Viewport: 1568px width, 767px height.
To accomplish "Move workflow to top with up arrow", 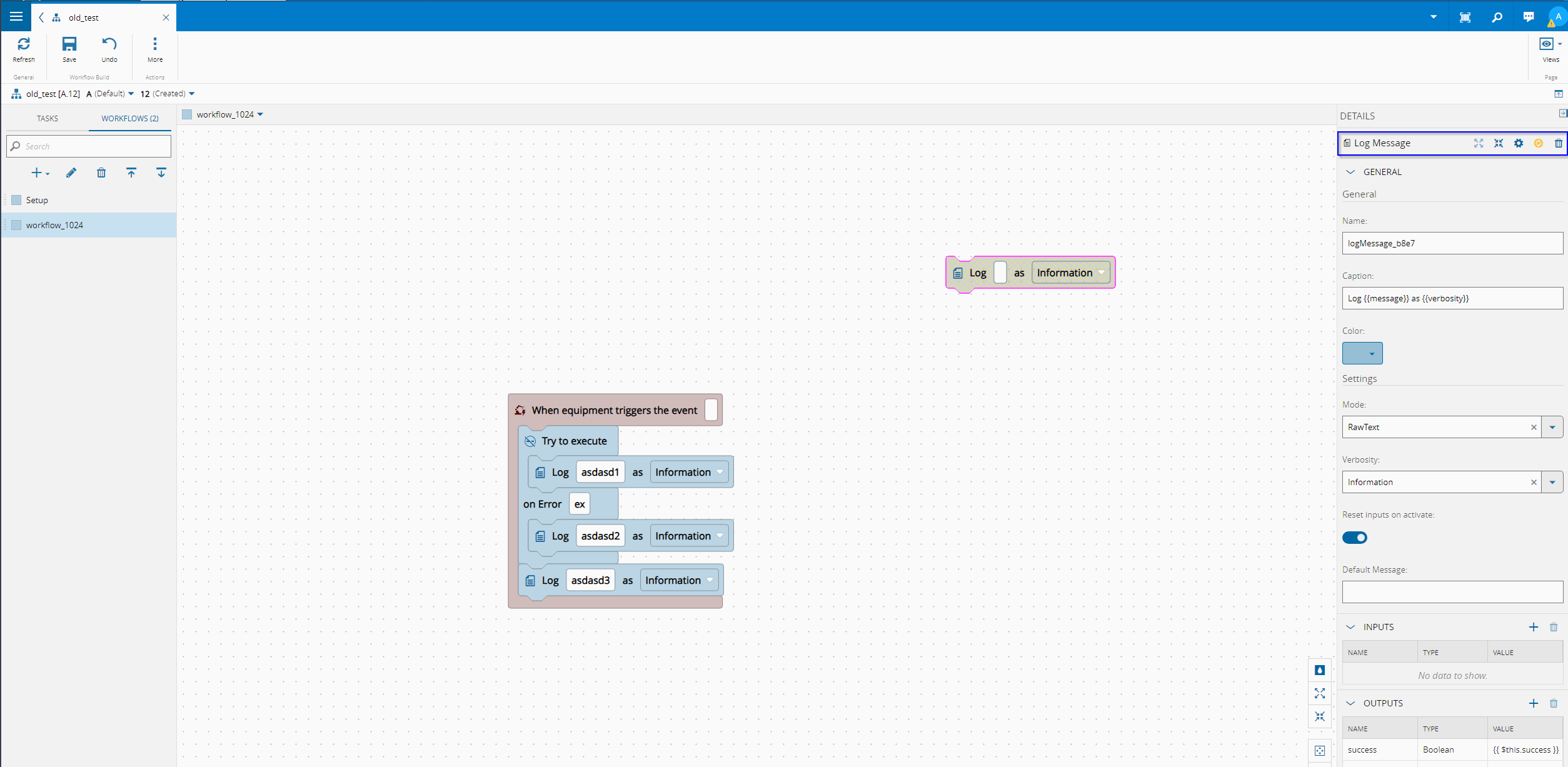I will (x=131, y=173).
